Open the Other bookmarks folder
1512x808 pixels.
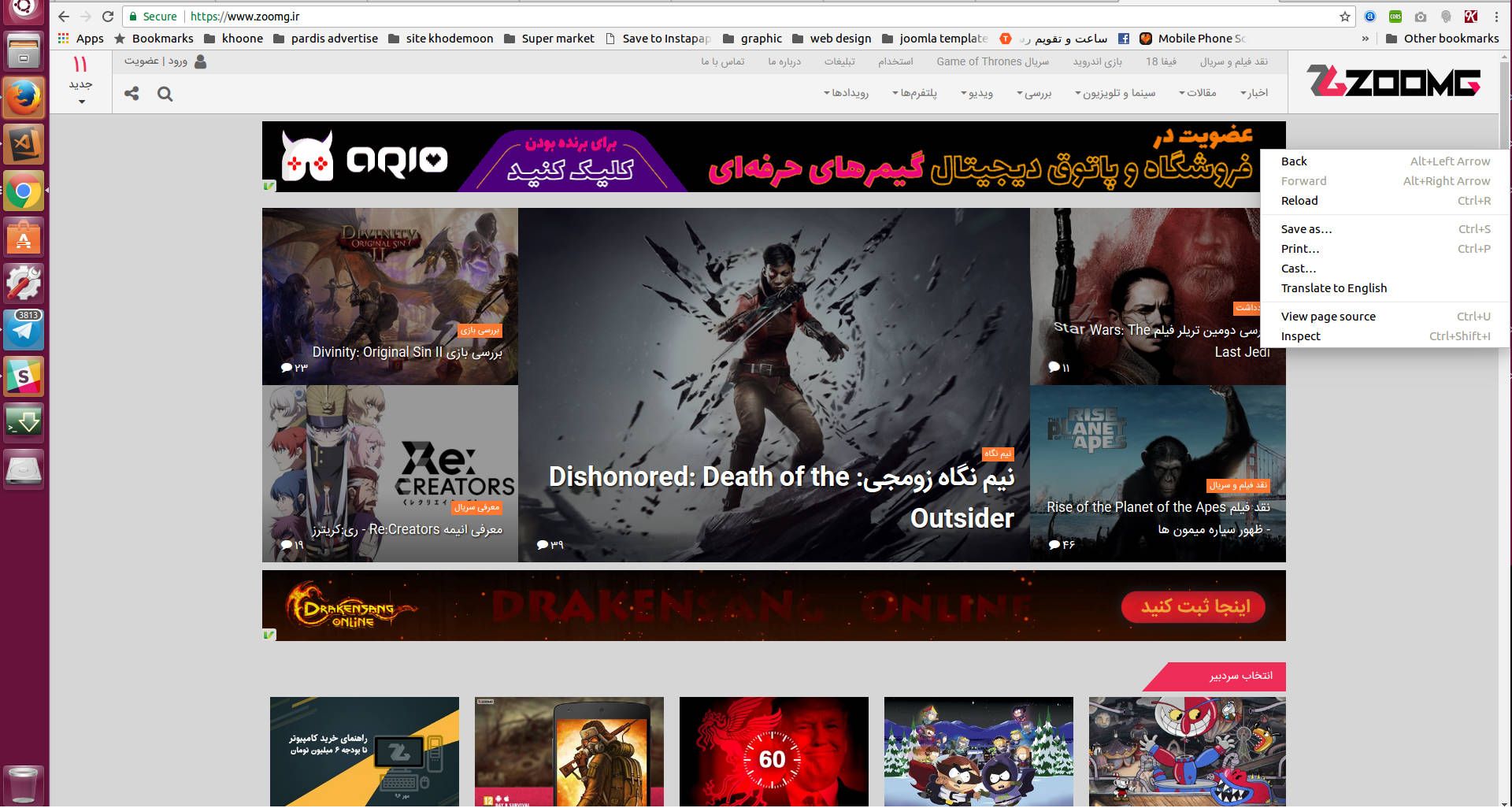[1442, 39]
